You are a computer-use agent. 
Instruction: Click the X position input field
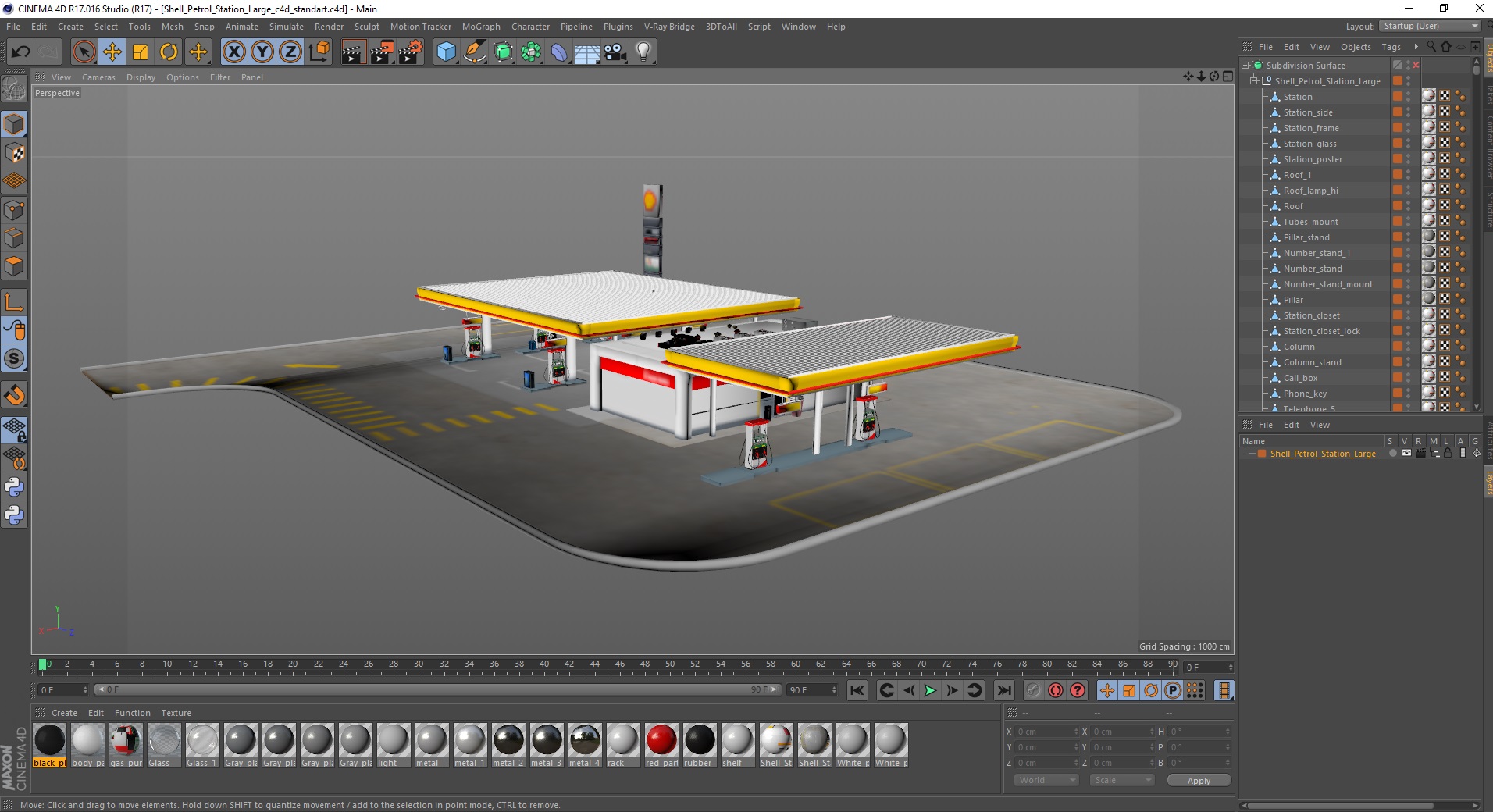click(1046, 732)
